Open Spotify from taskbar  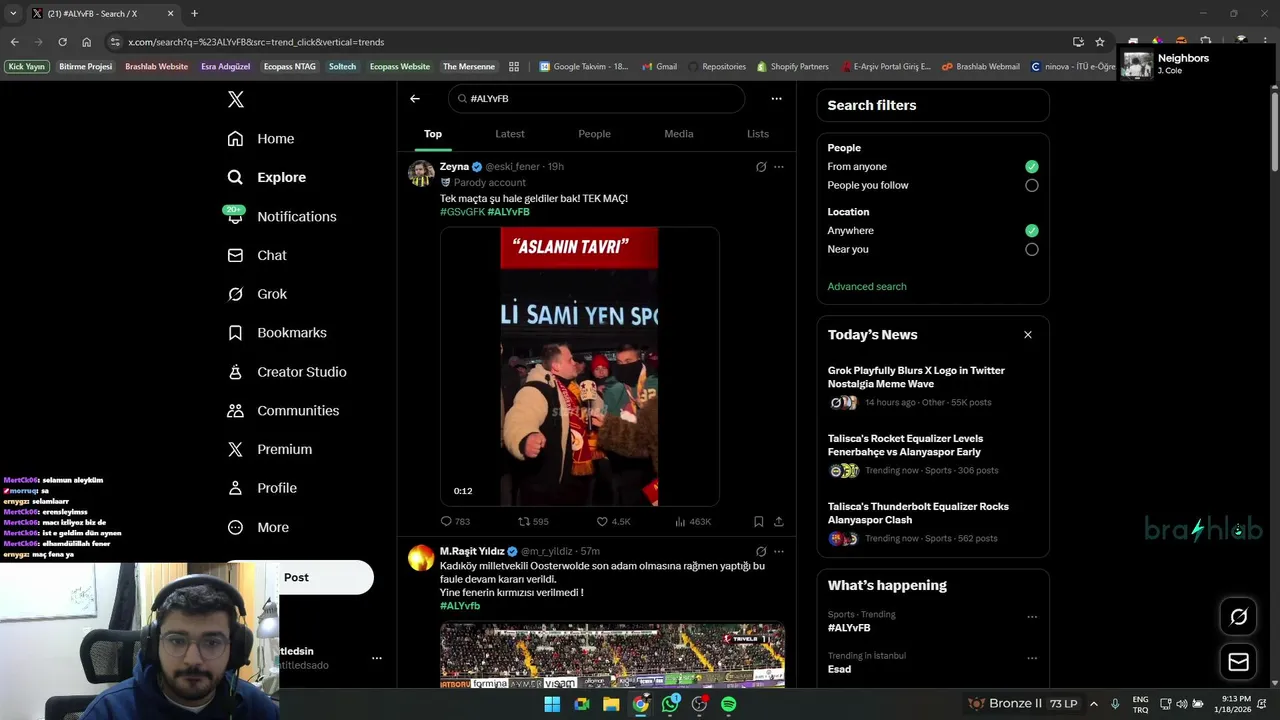(x=729, y=704)
